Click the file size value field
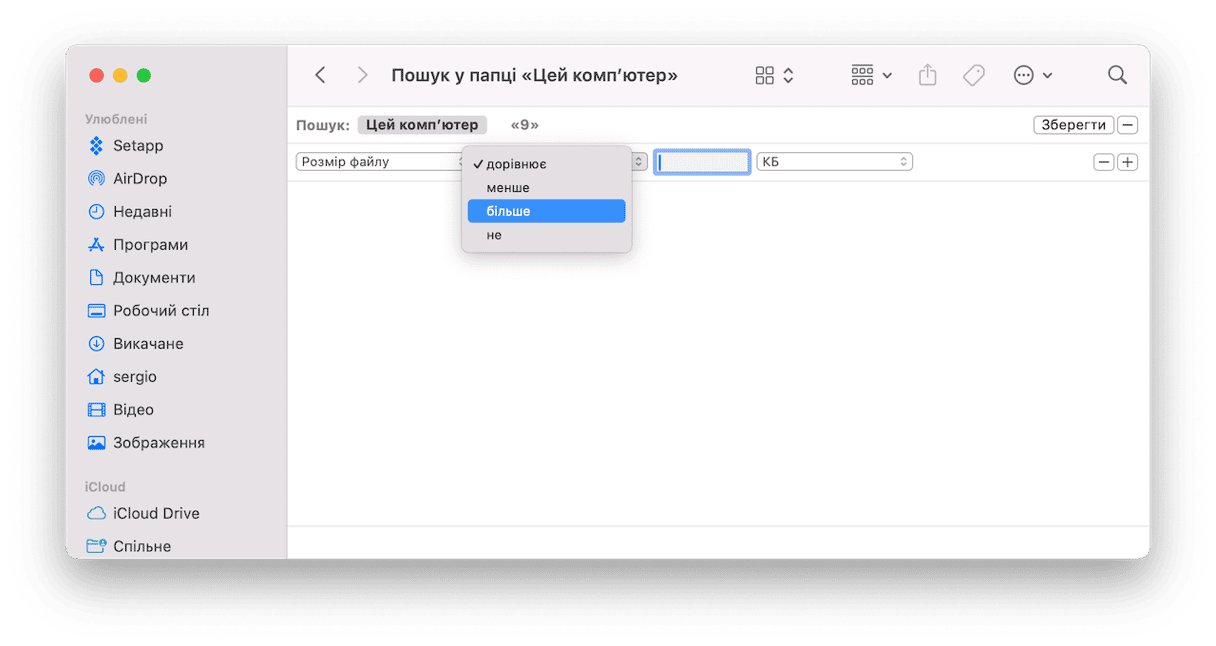The width and height of the screenshot is (1216, 646). click(x=702, y=162)
